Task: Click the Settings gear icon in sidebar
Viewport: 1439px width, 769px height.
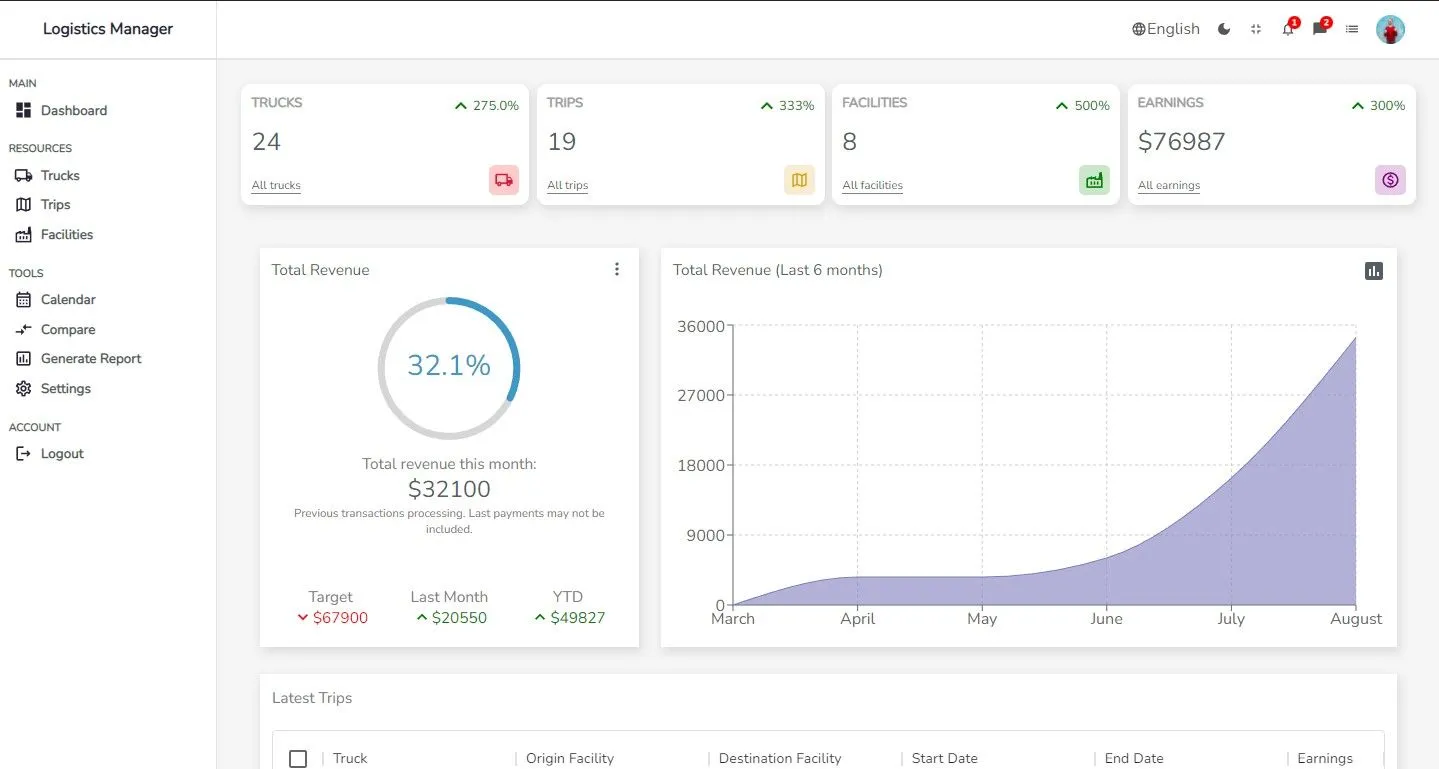Action: click(x=24, y=388)
